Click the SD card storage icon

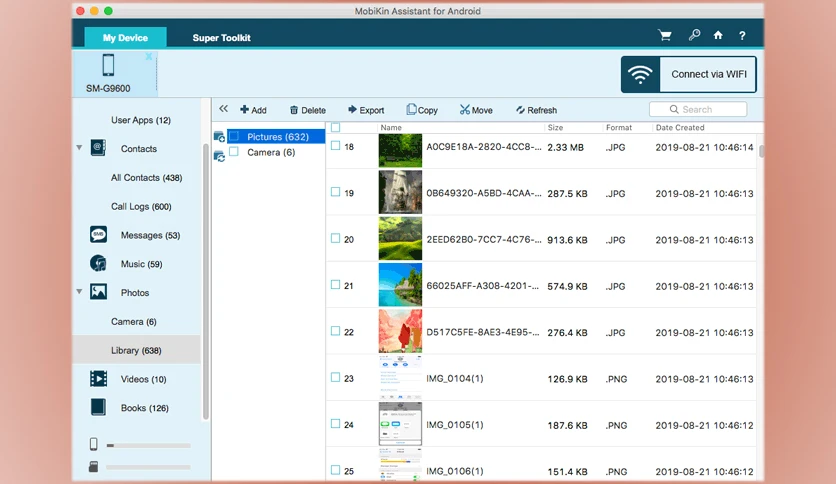coord(94,467)
